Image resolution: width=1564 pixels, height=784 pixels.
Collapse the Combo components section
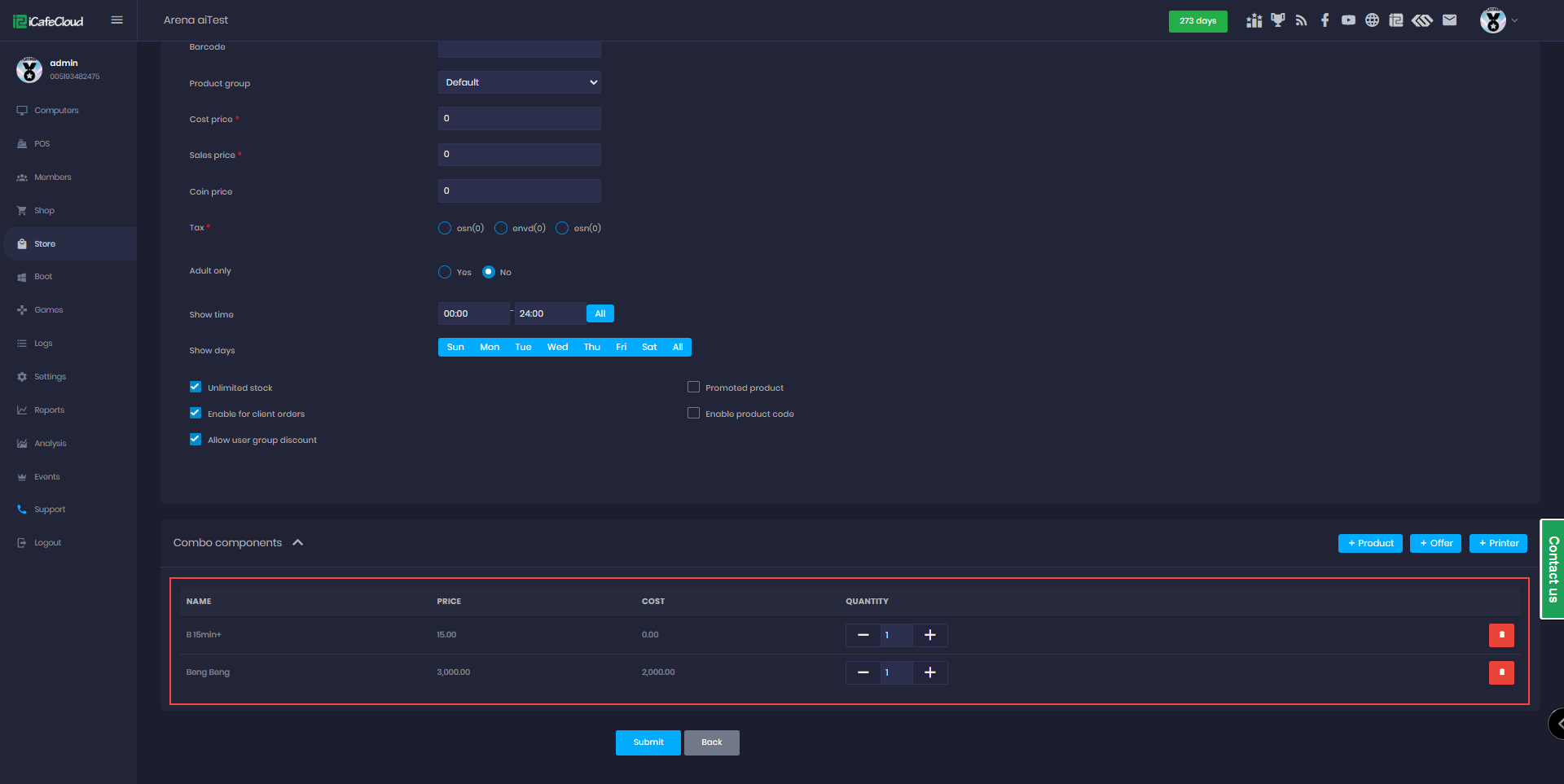(298, 543)
